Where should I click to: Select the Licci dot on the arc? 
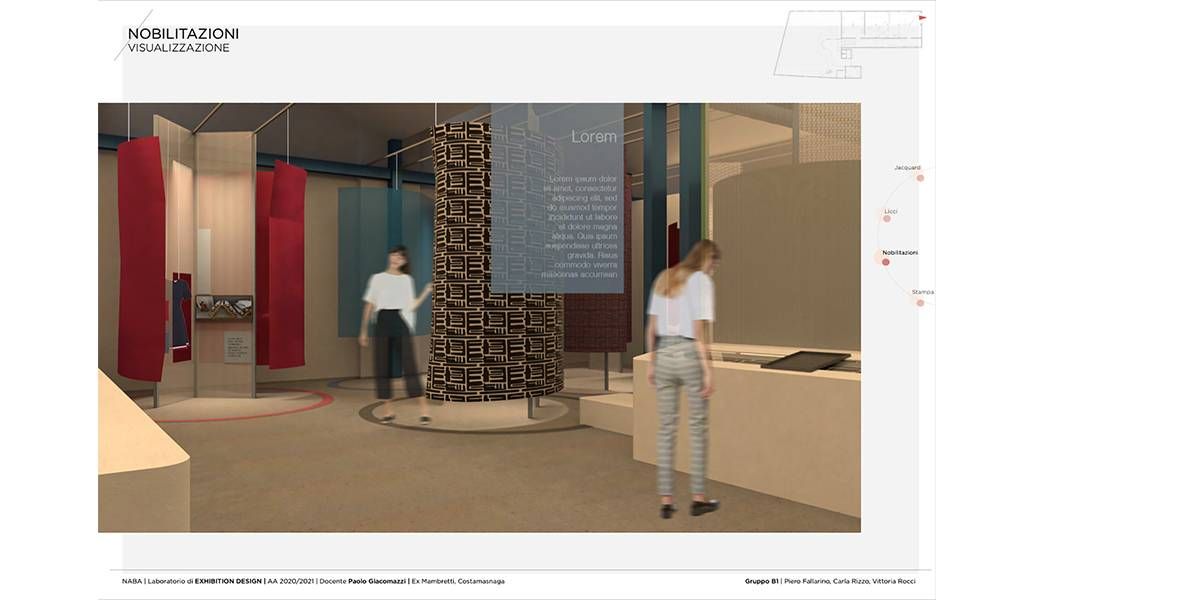click(887, 218)
